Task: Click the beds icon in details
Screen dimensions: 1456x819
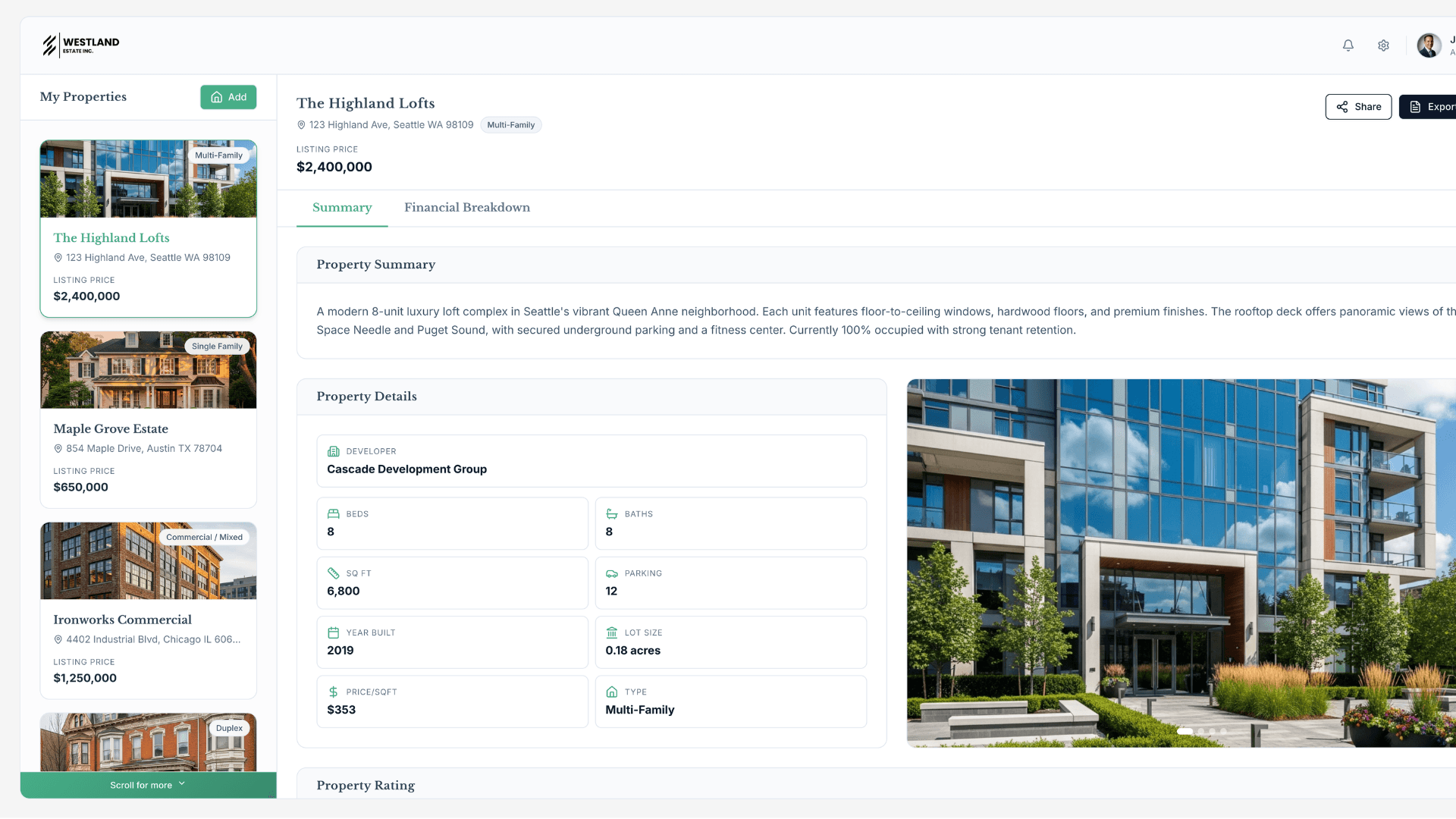Action: point(333,514)
